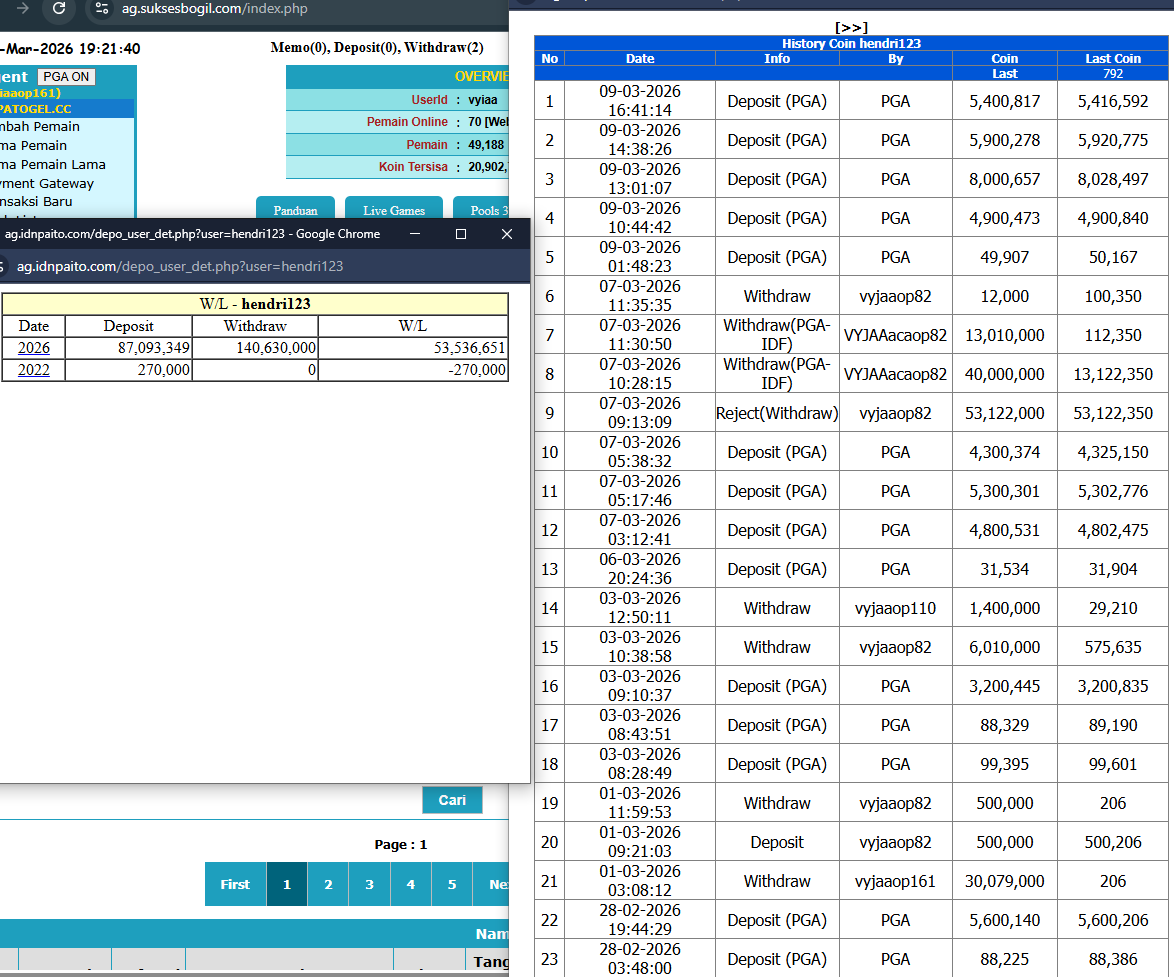Click the Date column header in History Coin
Image resolution: width=1174 pixels, height=977 pixels.
point(639,58)
